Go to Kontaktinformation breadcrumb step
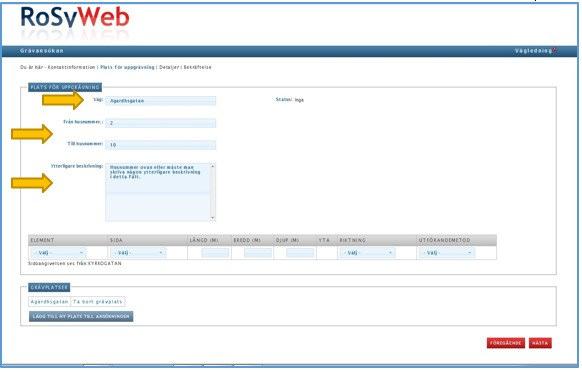Viewport: 582px width, 372px height. click(x=72, y=67)
